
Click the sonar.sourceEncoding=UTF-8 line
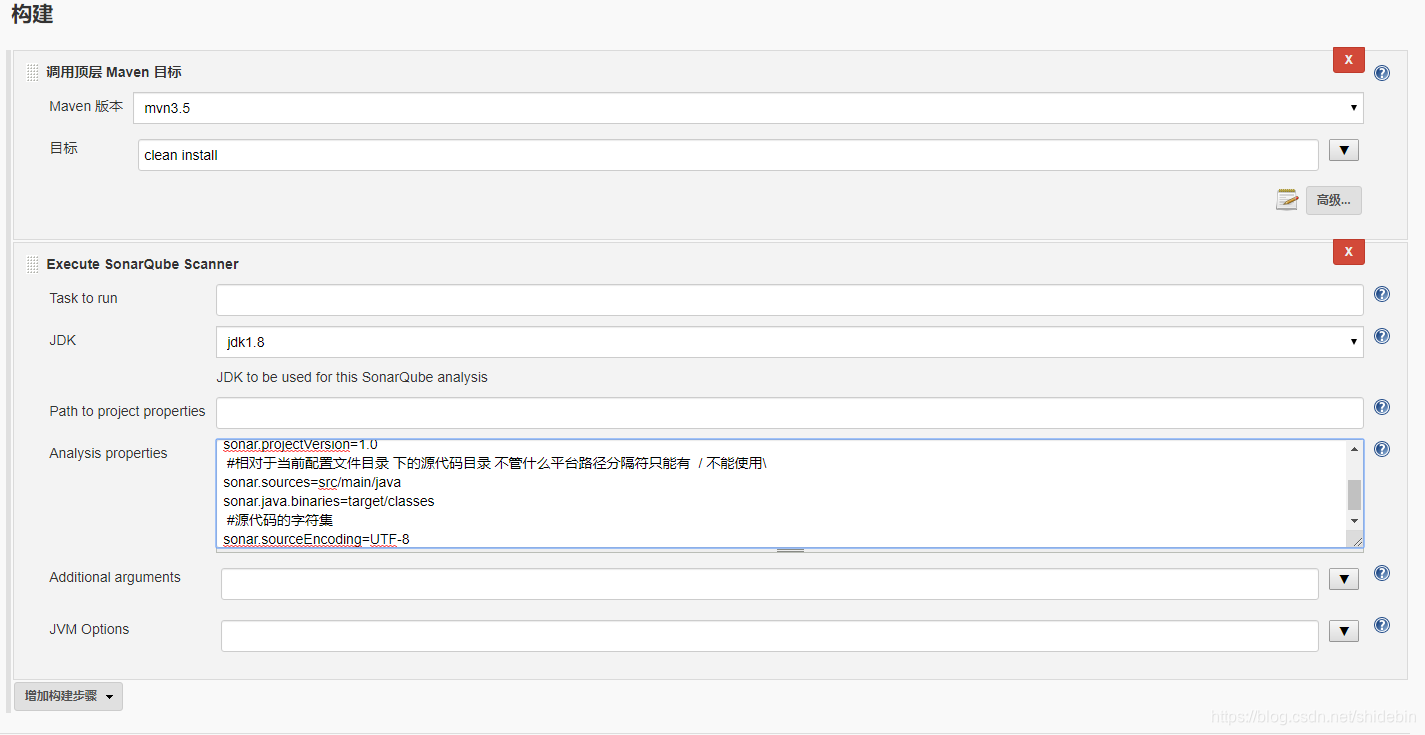pyautogui.click(x=316, y=539)
